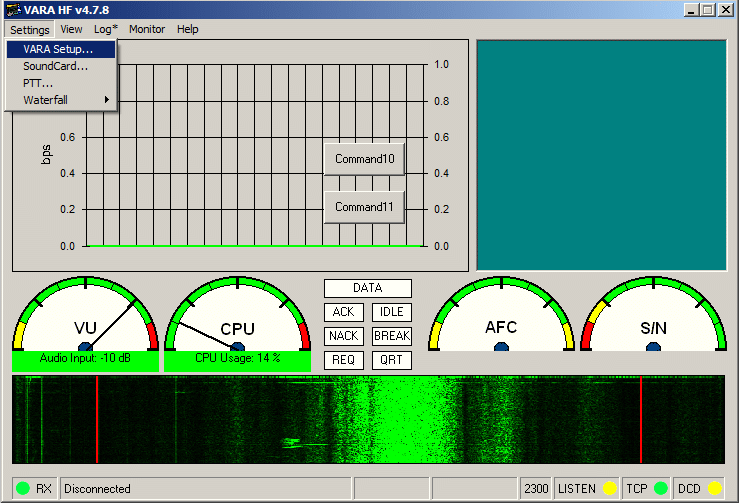Screen dimensions: 739x503
Task: Click the VARA HF title bar icon
Action: (x=13, y=10)
